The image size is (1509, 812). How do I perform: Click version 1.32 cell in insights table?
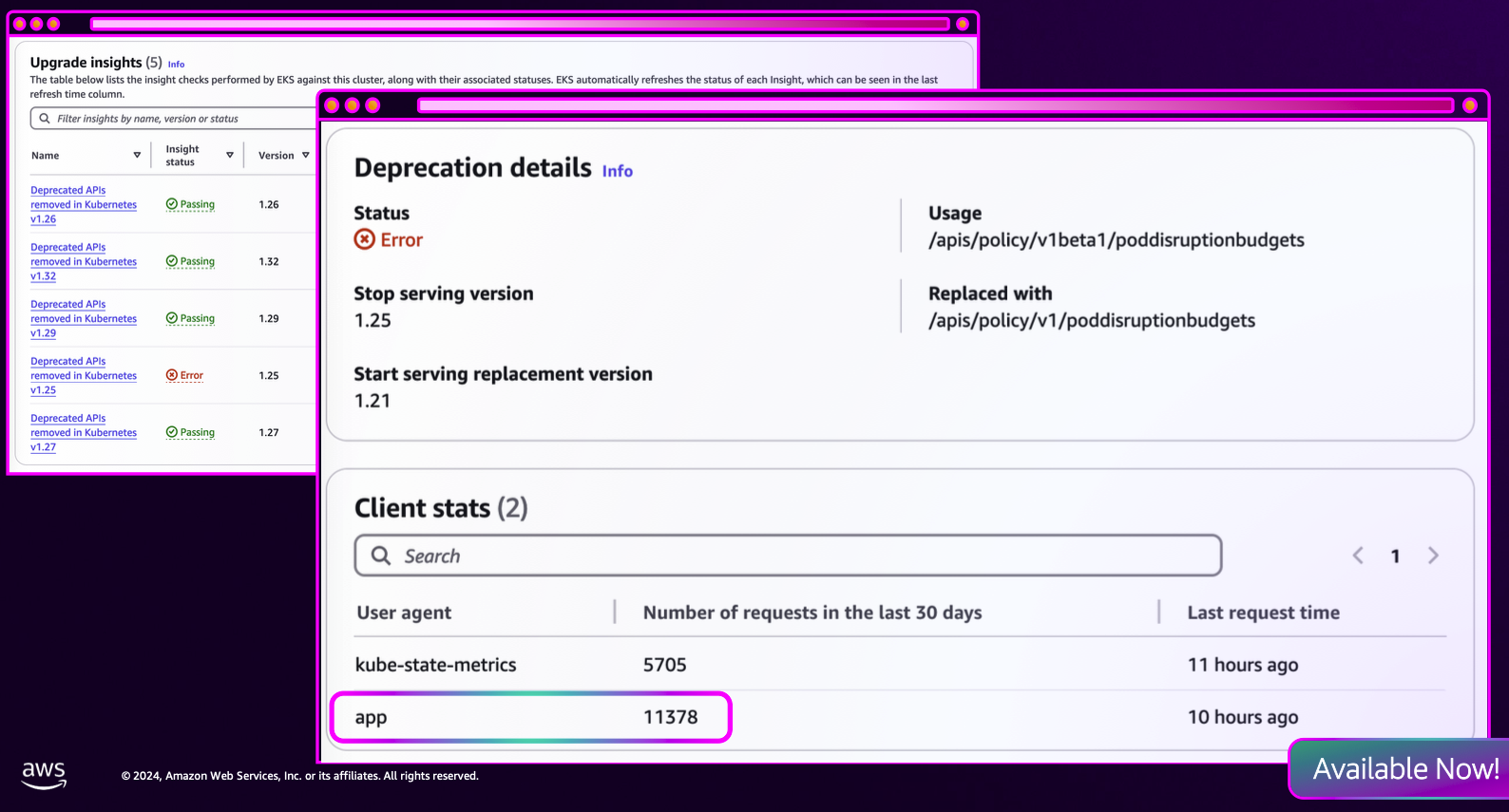269,261
